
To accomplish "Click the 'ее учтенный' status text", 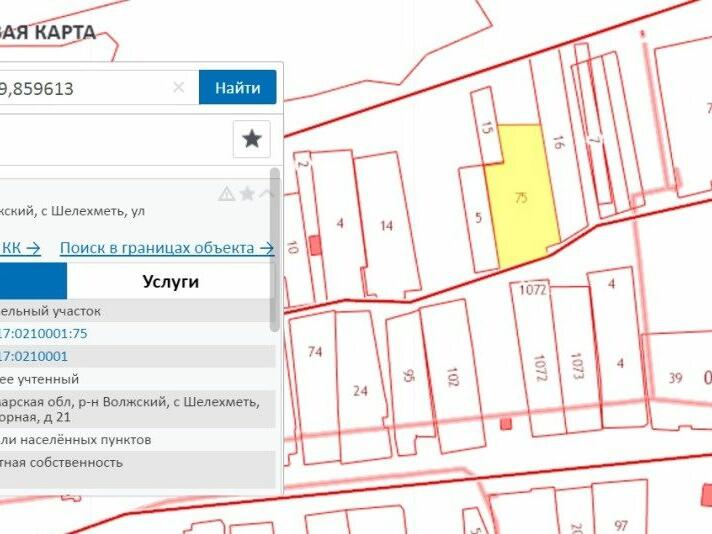I will [40, 379].
